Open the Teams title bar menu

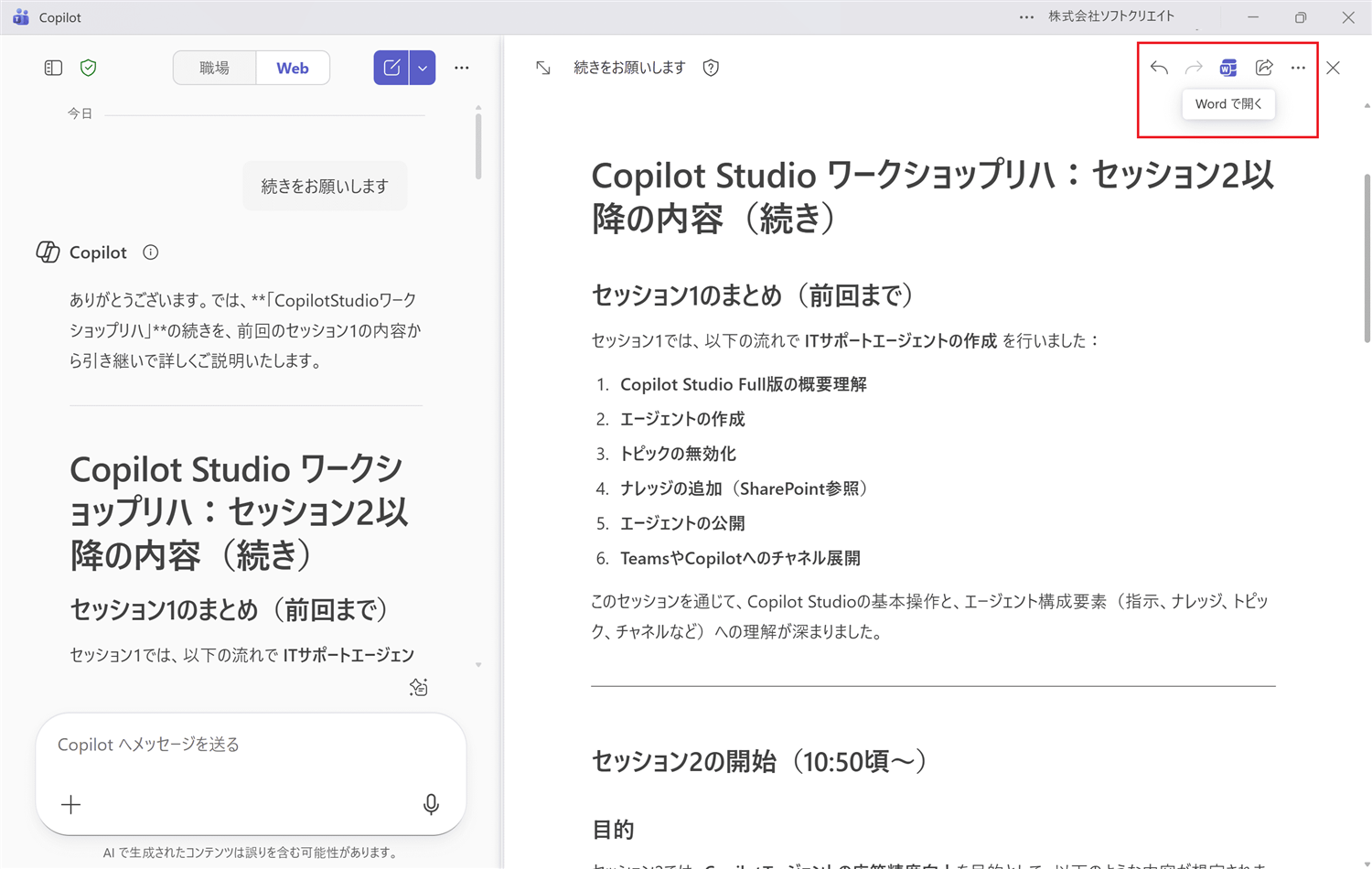[1026, 16]
